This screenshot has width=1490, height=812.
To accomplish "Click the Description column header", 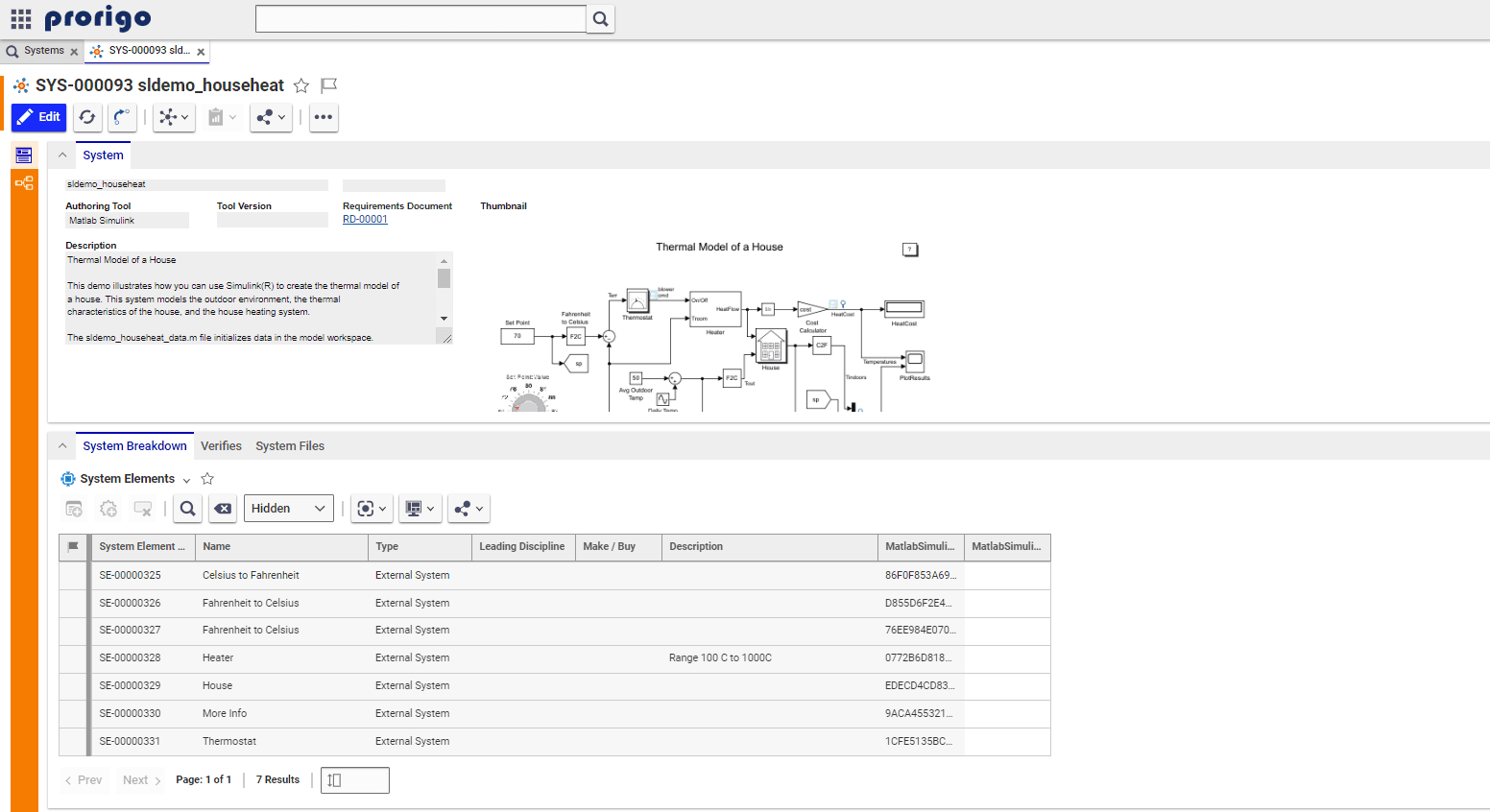I will pyautogui.click(x=770, y=547).
